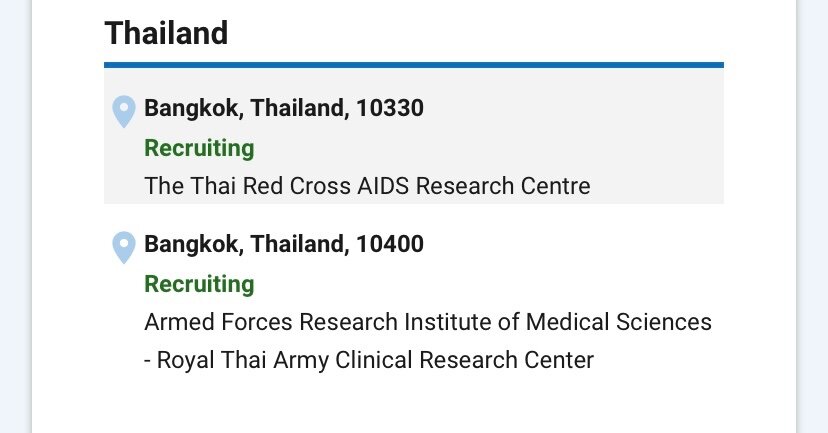Select the Thailand country heading

pos(166,33)
